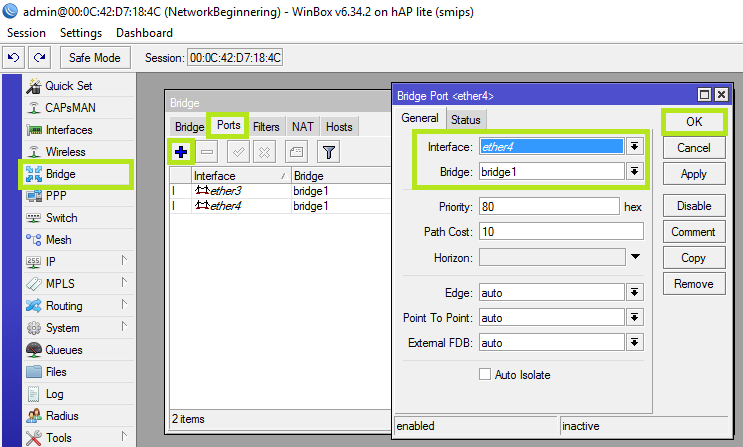Screen dimensions: 743x447
Task: Expand the Horizon field arrow
Action: (x=635, y=257)
